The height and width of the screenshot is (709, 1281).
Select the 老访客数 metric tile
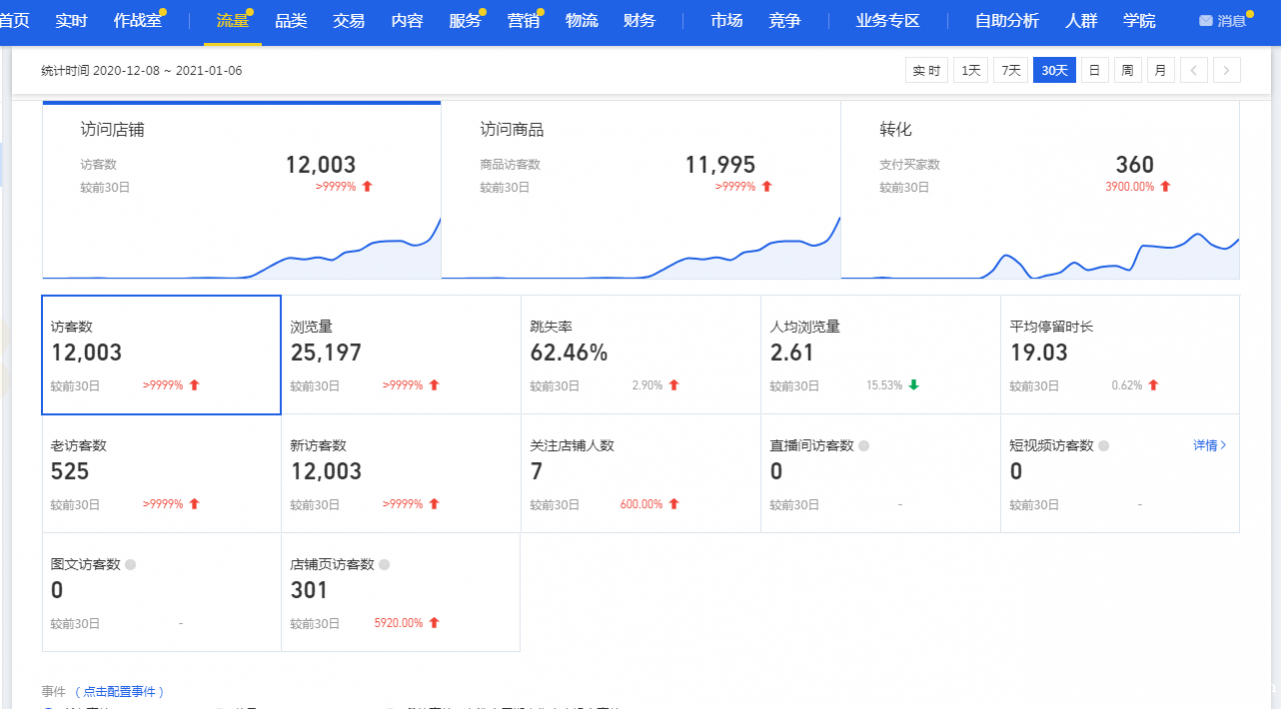coord(161,474)
